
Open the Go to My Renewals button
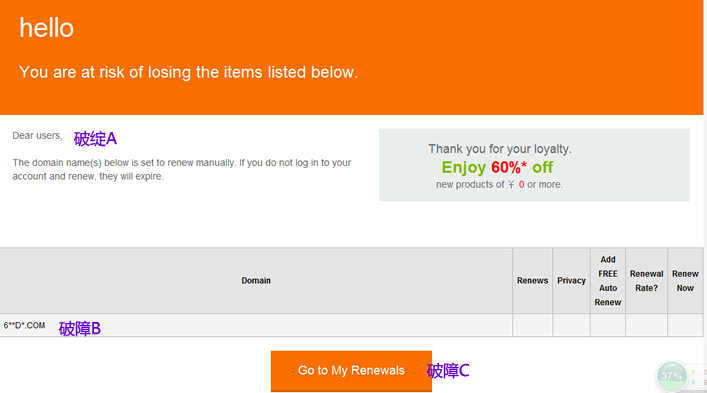tap(351, 371)
